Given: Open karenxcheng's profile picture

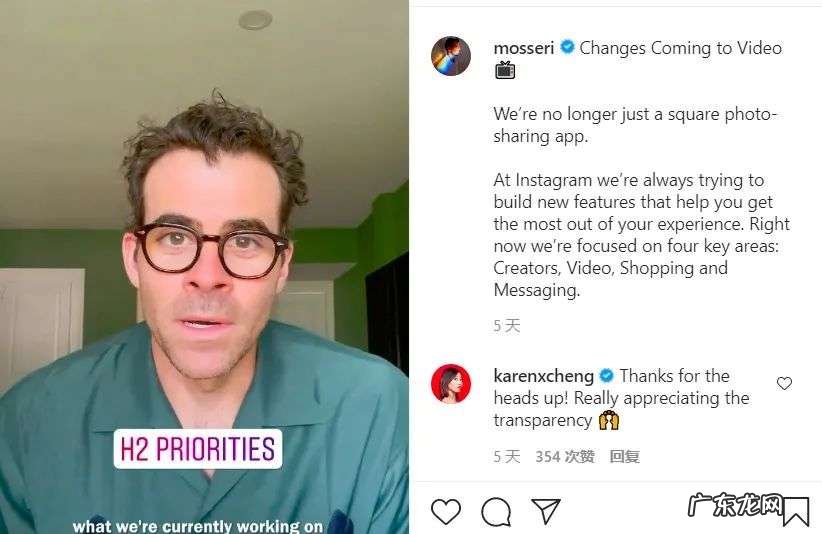Looking at the screenshot, I should click(x=451, y=384).
